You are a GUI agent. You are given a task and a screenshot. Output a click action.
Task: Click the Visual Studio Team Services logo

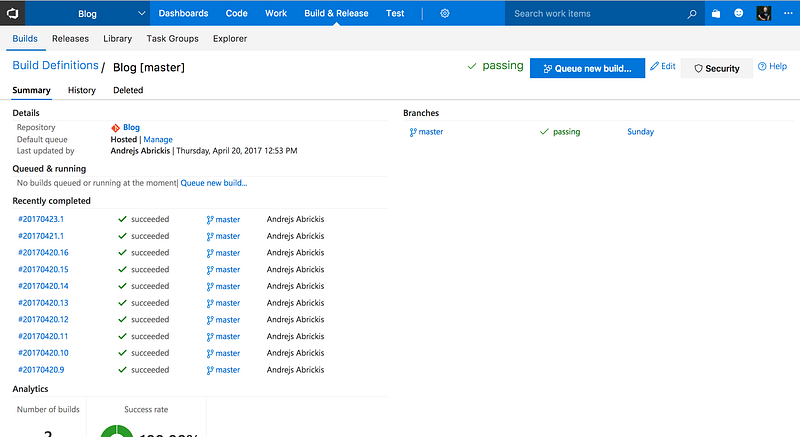12,13
